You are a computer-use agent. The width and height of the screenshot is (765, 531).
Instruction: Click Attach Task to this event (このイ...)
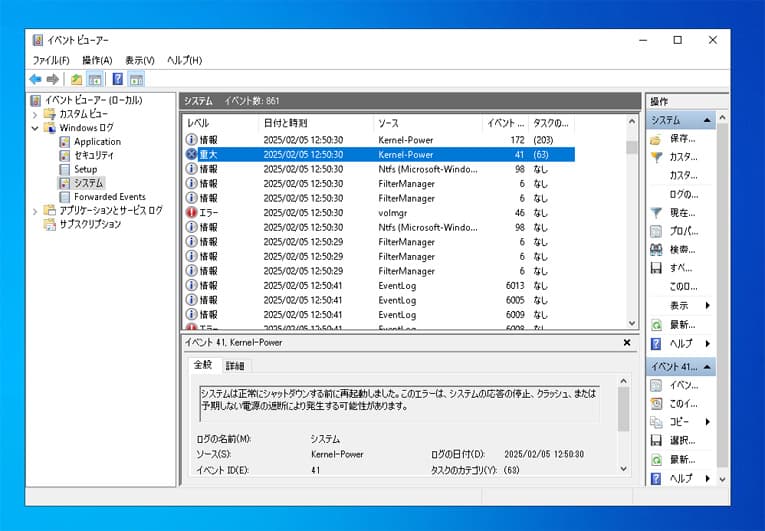click(656, 404)
